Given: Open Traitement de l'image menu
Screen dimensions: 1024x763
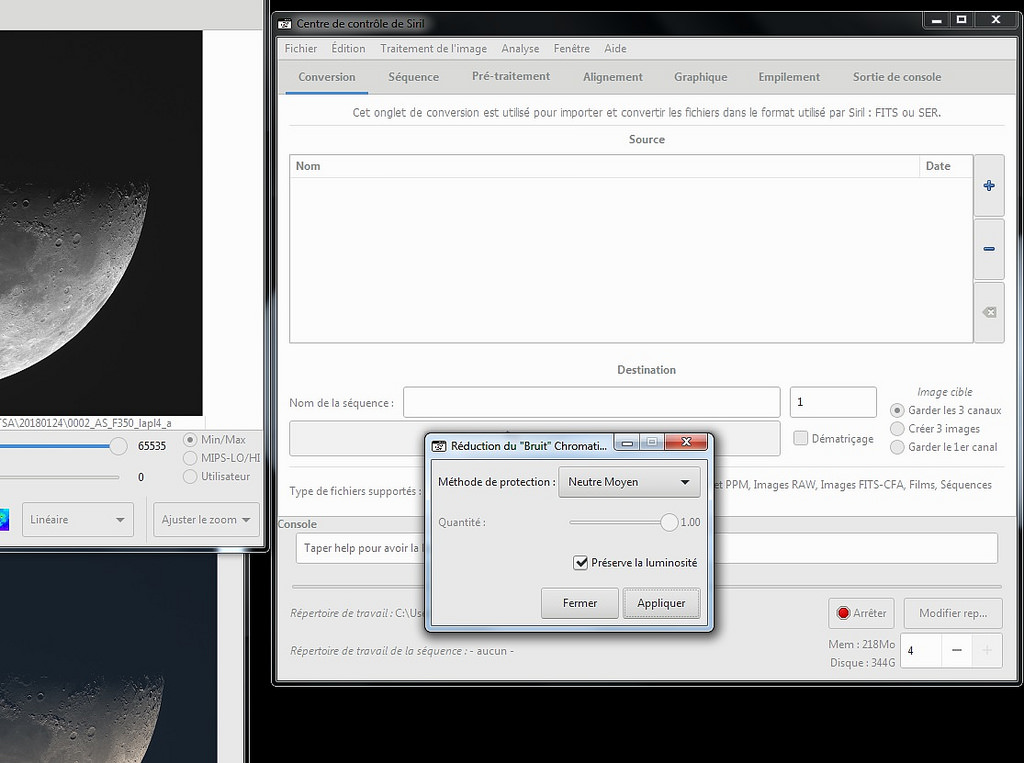Looking at the screenshot, I should tap(434, 48).
